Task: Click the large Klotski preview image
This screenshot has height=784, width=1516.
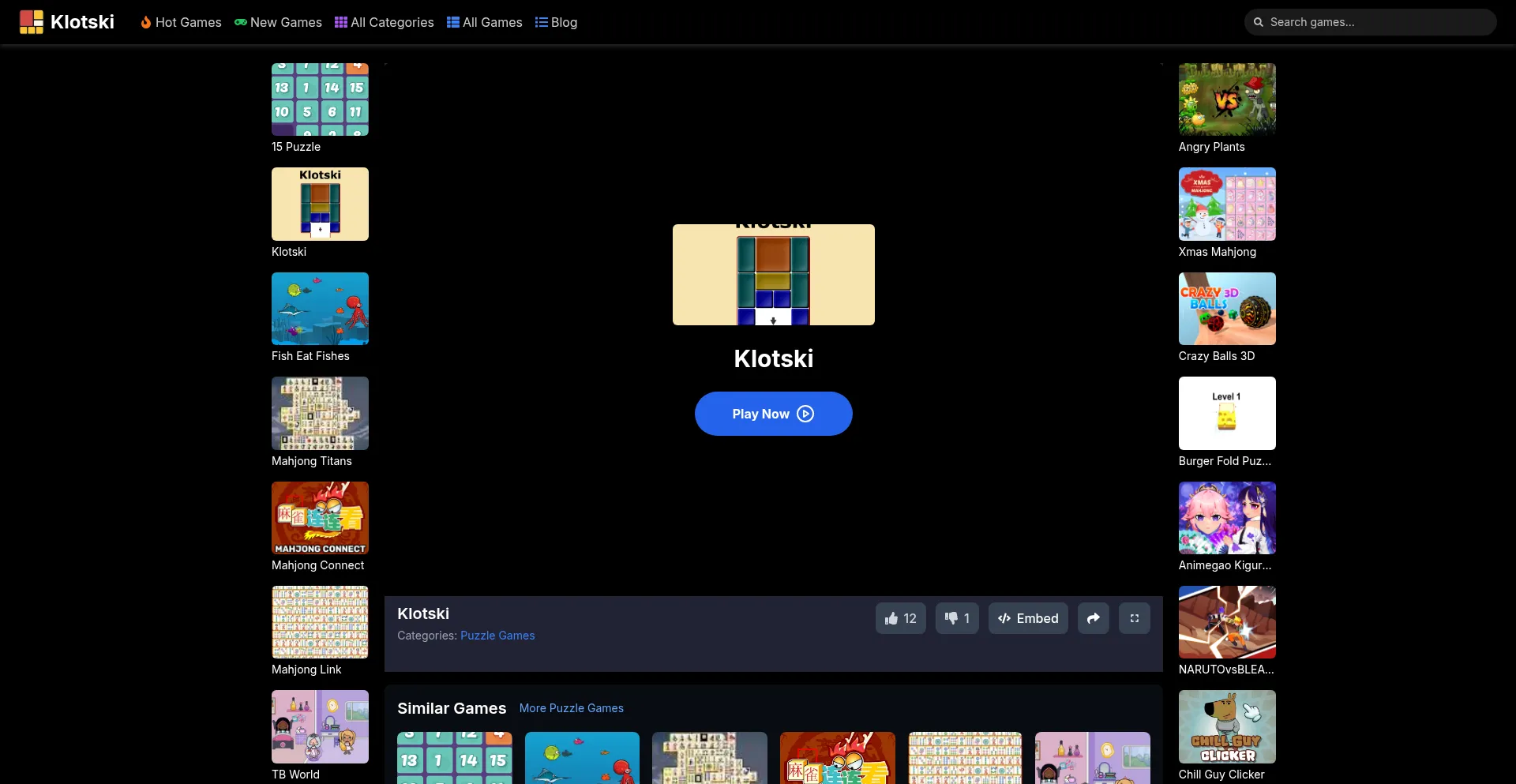Action: [774, 275]
